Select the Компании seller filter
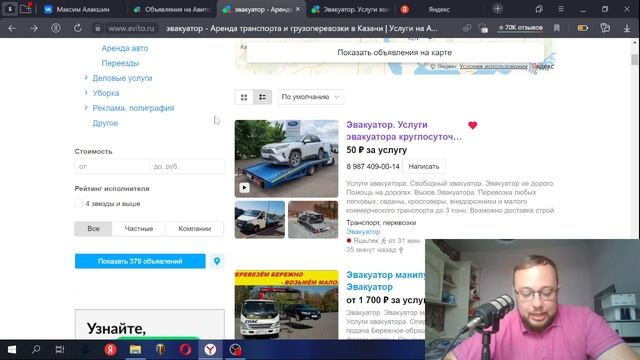This screenshot has width=640, height=360. tap(195, 229)
